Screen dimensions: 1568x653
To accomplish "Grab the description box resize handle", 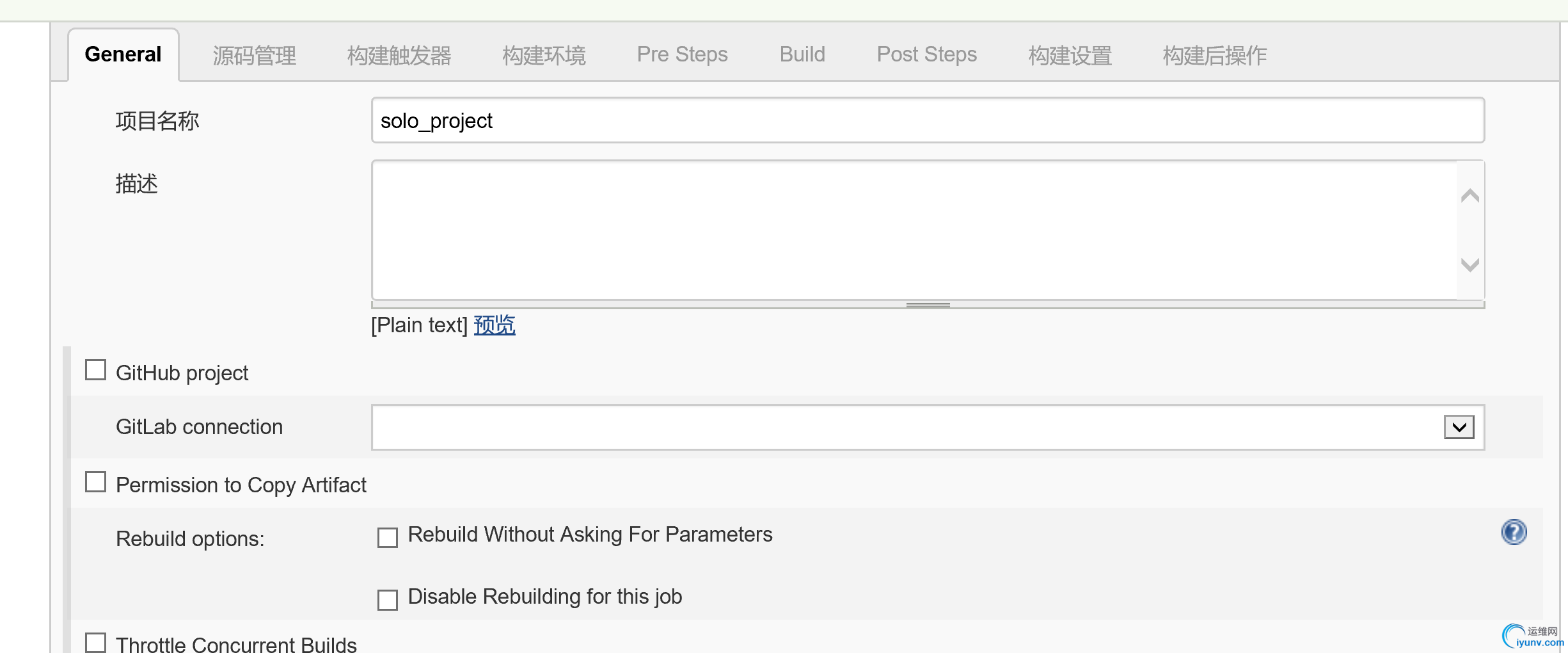I will 928,305.
